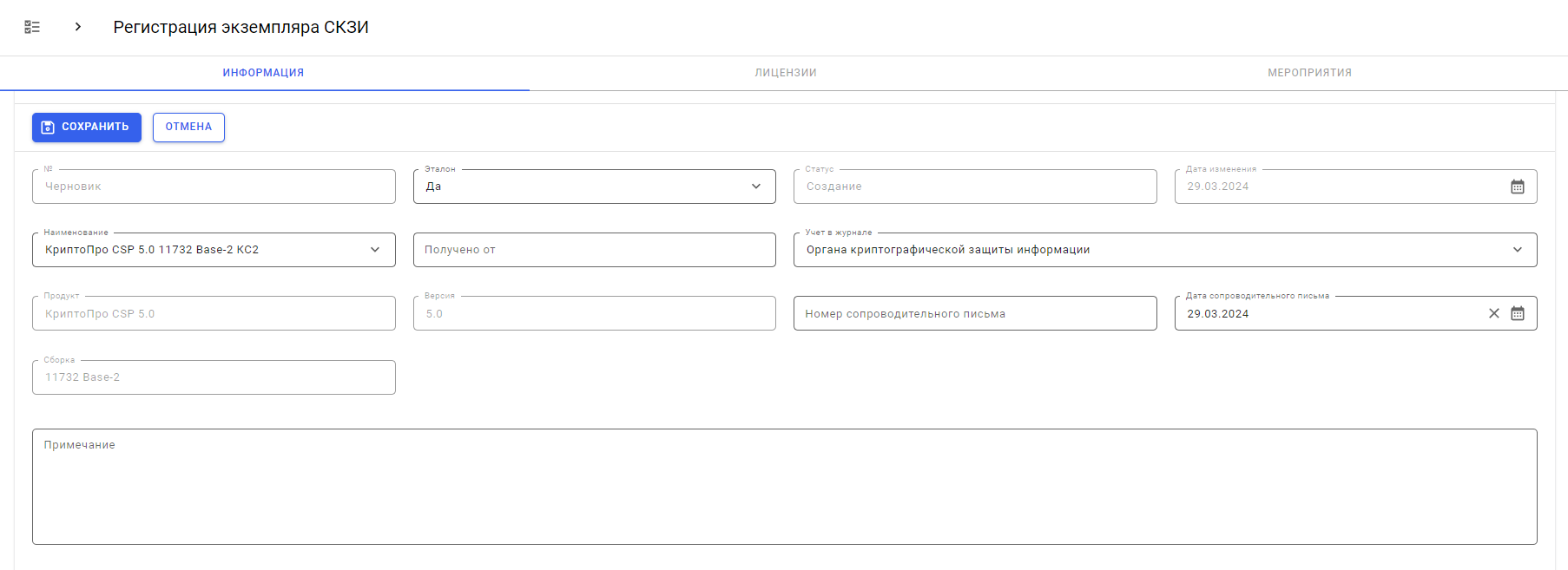Switch to the Мероприятия tab
This screenshot has width=1568, height=570.
[1308, 73]
